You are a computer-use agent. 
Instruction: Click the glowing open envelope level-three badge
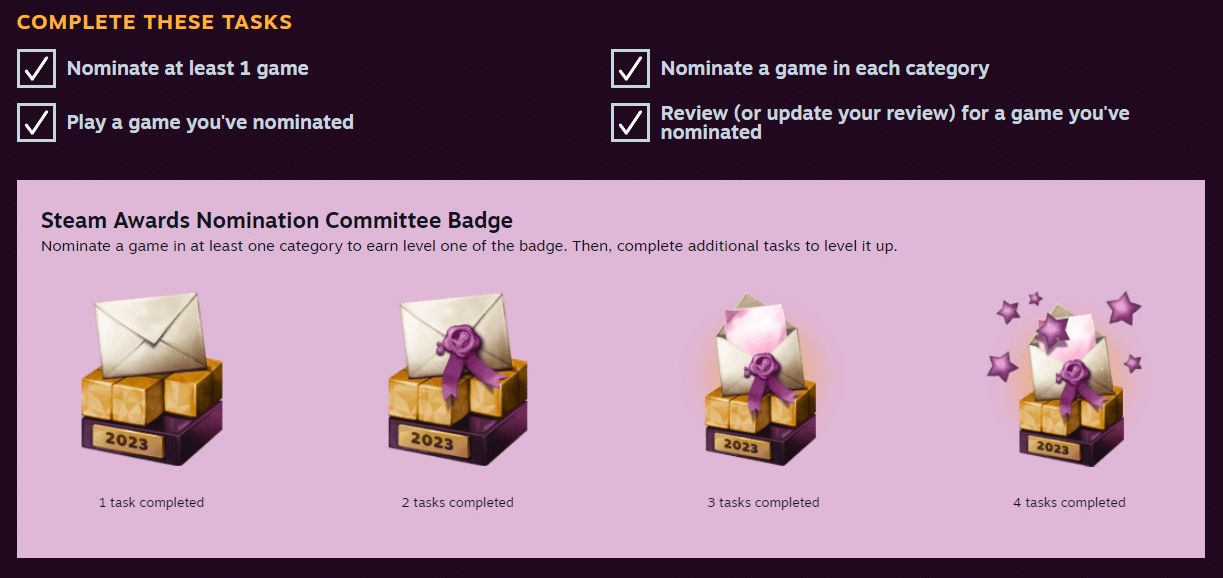(762, 379)
